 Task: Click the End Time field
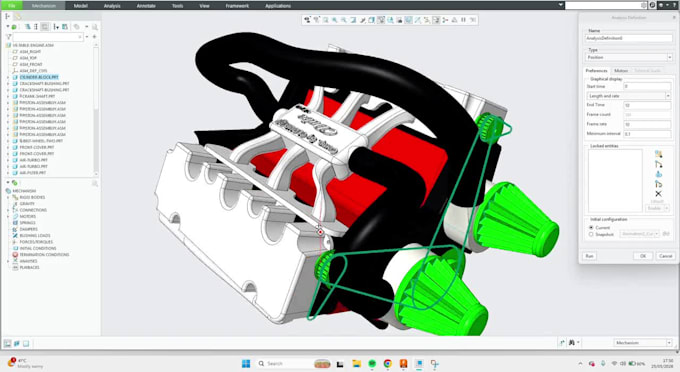click(x=647, y=105)
